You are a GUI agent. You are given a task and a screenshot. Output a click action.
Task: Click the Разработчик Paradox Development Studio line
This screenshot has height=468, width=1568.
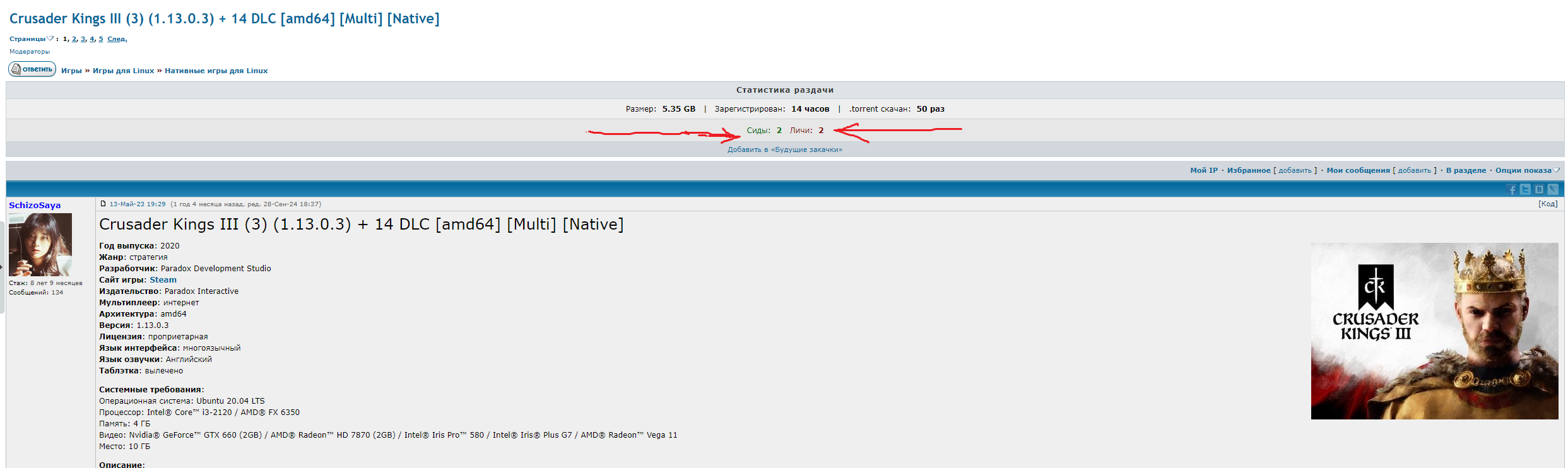click(x=185, y=269)
